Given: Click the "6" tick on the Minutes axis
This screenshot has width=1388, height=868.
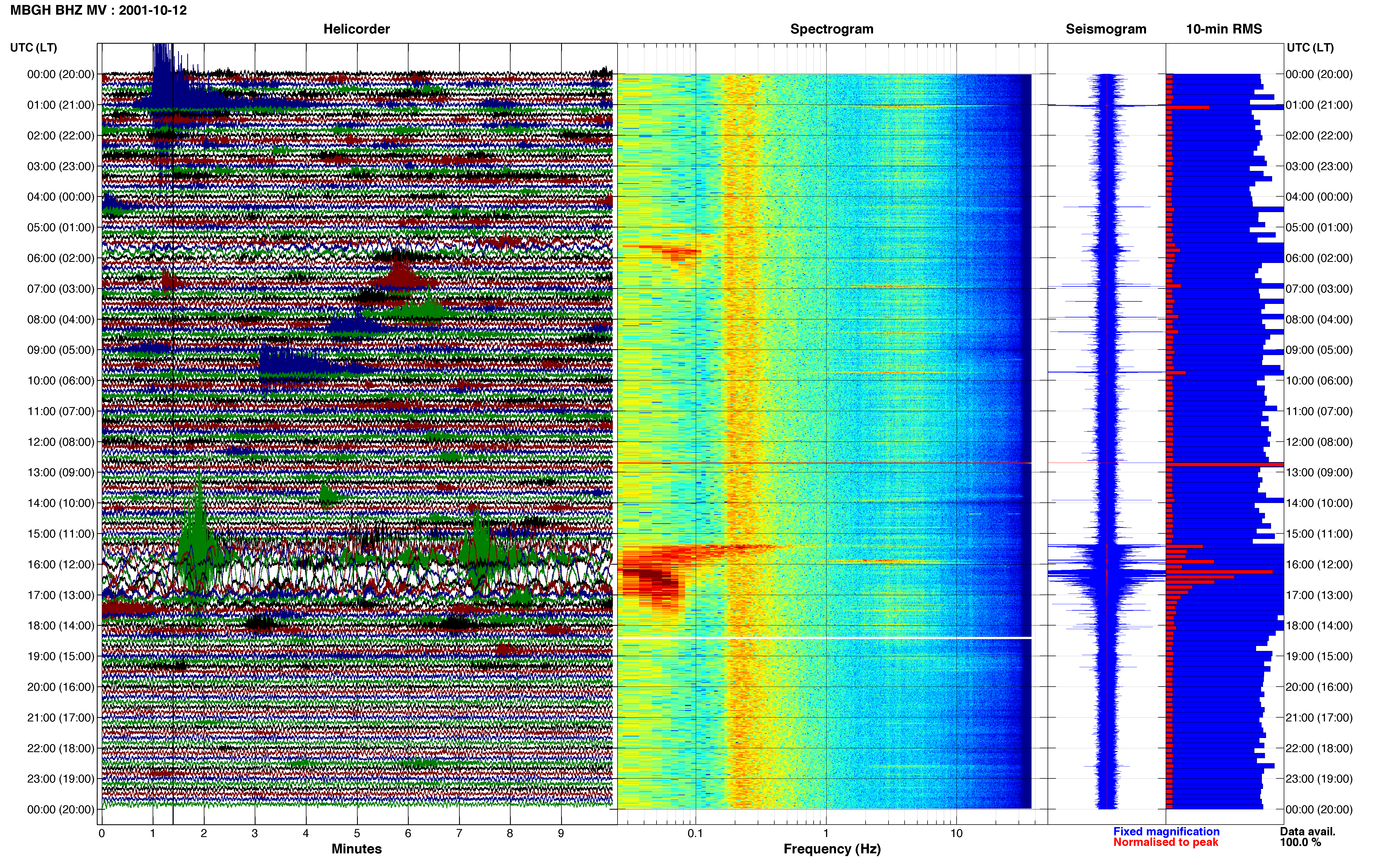Looking at the screenshot, I should coord(408,833).
